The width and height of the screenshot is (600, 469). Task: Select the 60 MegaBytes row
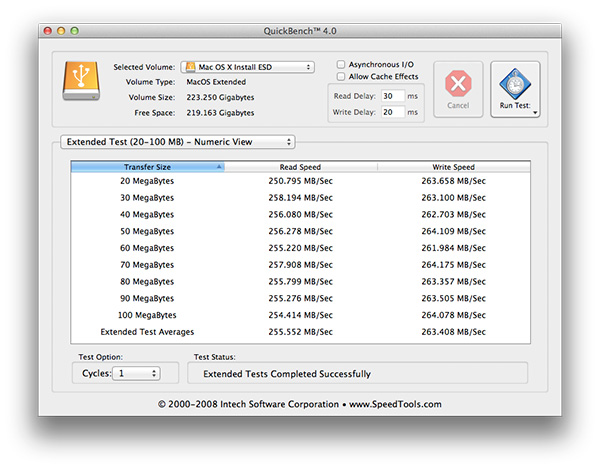coord(300,248)
